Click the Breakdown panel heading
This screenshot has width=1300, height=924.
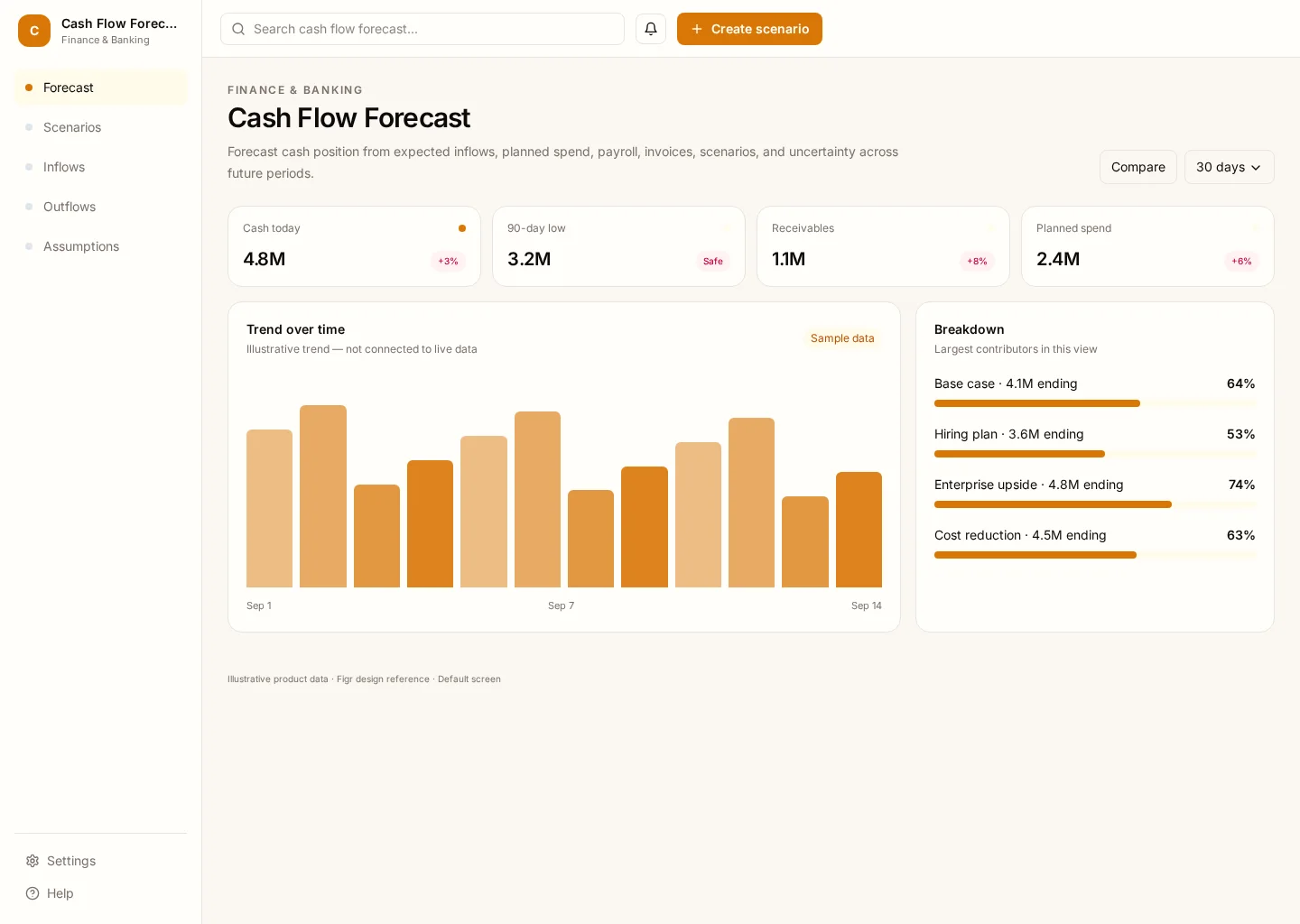[x=970, y=329]
